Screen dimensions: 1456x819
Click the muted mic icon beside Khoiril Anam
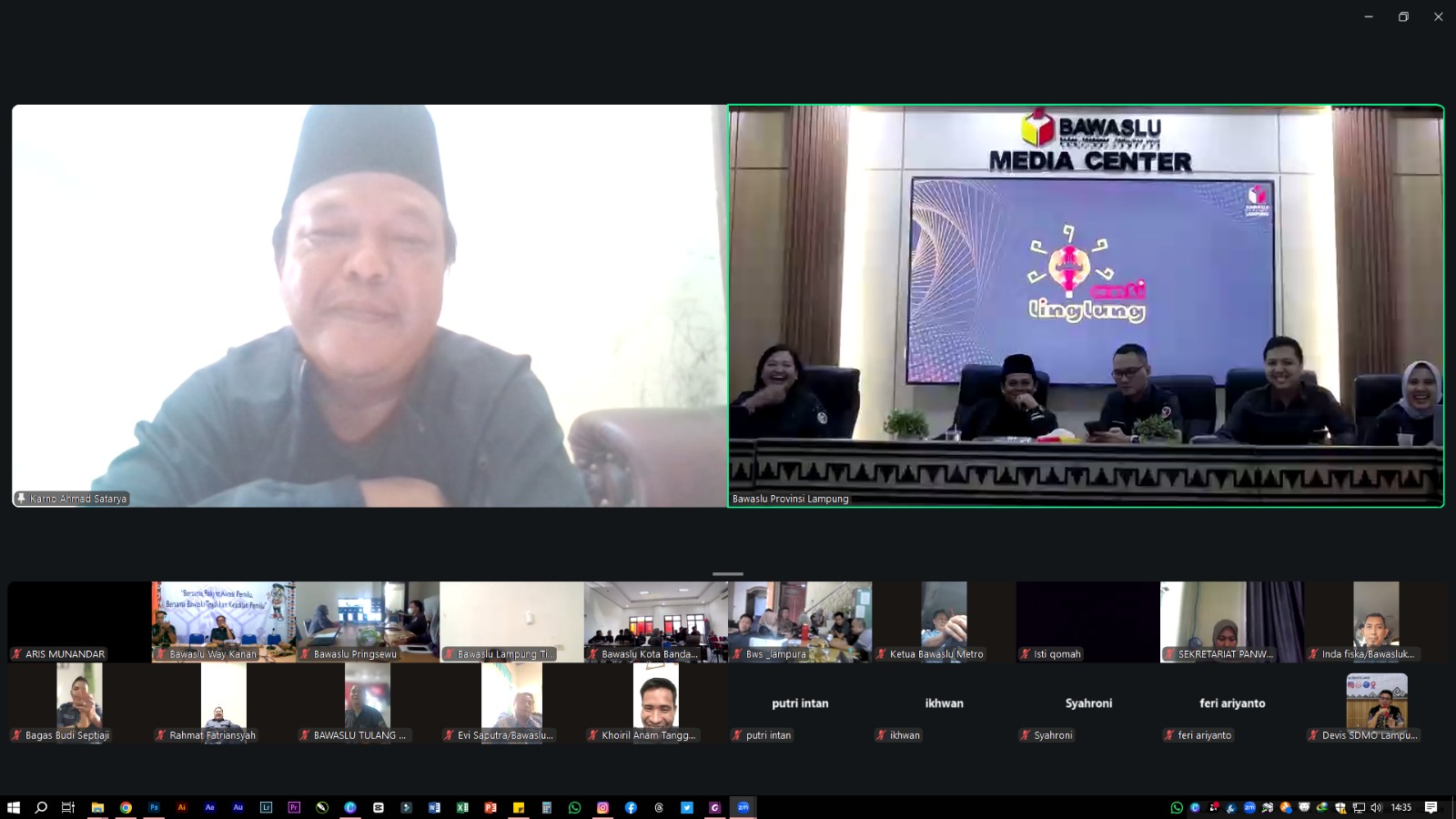pyautogui.click(x=593, y=735)
